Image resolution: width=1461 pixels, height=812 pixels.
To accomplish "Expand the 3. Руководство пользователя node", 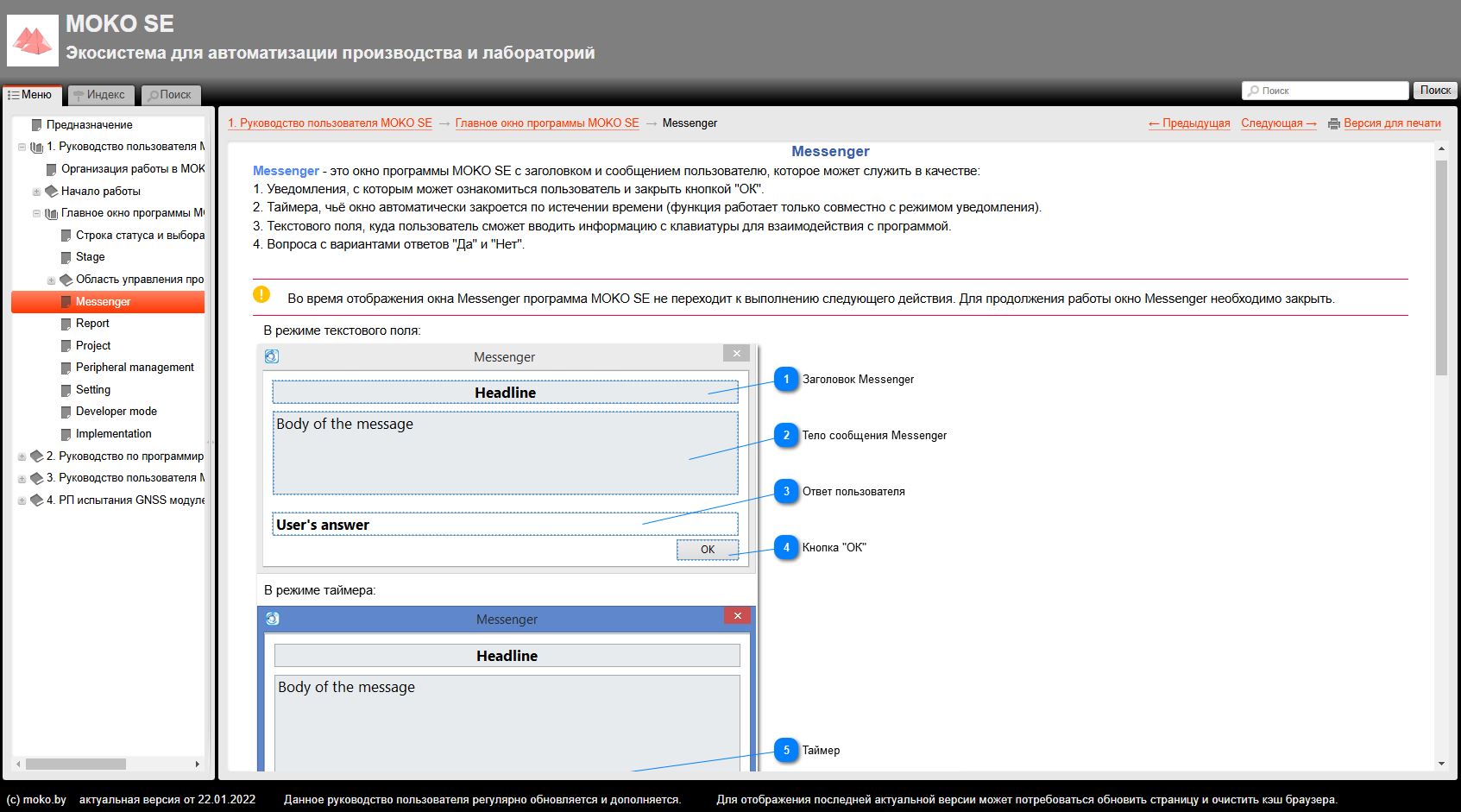I will (22, 478).
